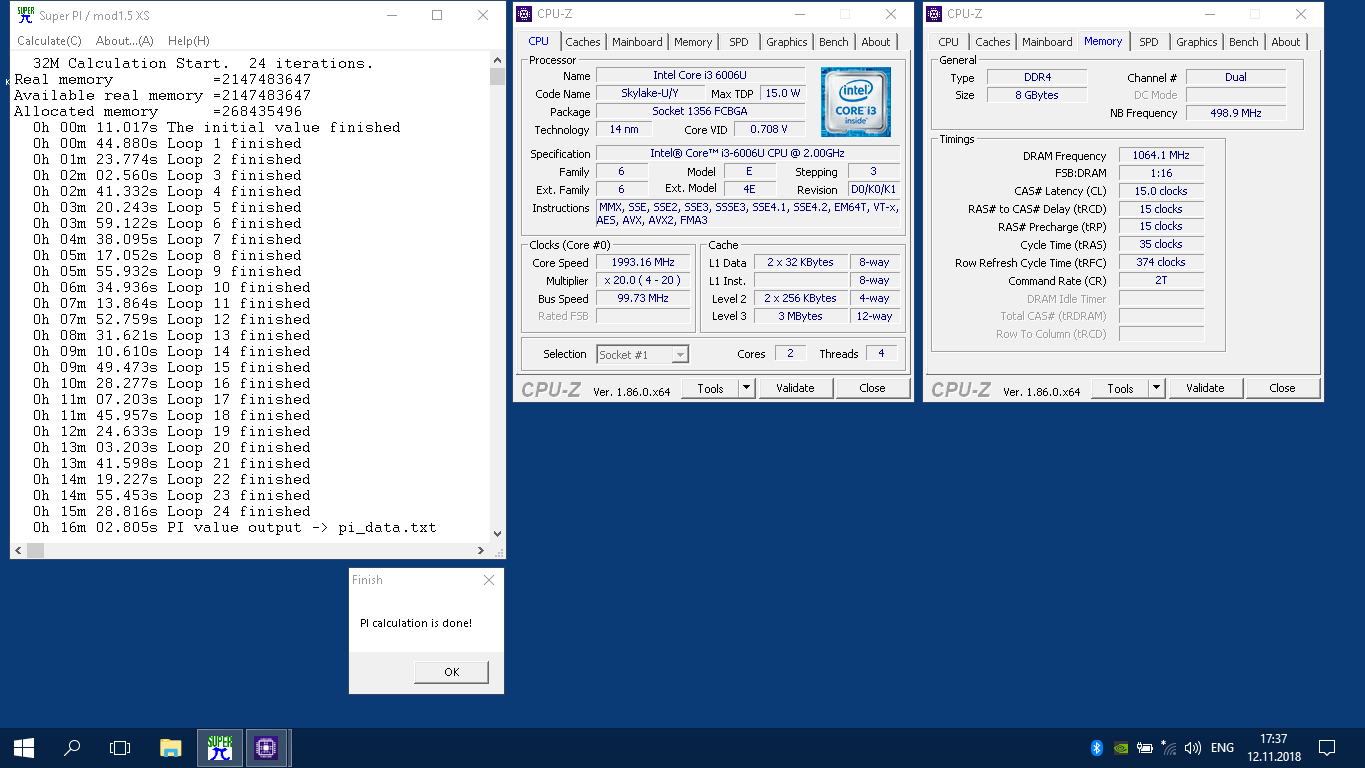Expand Tools dropdown arrow in left CPU-Z window

coord(746,388)
